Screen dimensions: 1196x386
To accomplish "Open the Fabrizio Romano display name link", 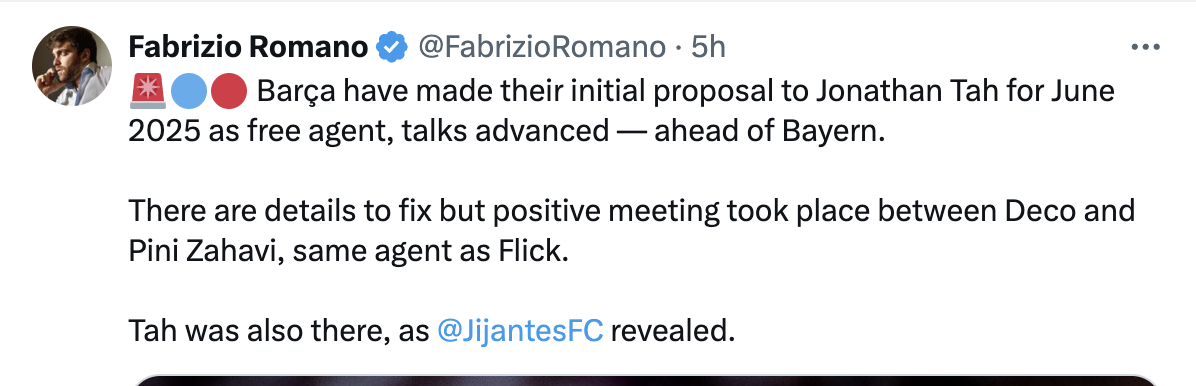I will pyautogui.click(x=249, y=47).
